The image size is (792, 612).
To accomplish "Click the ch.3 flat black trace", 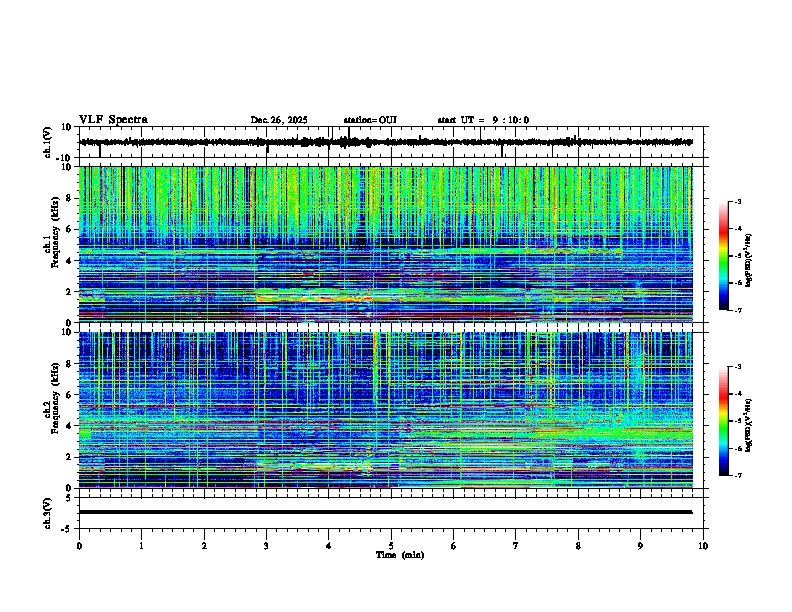I will click(x=385, y=512).
